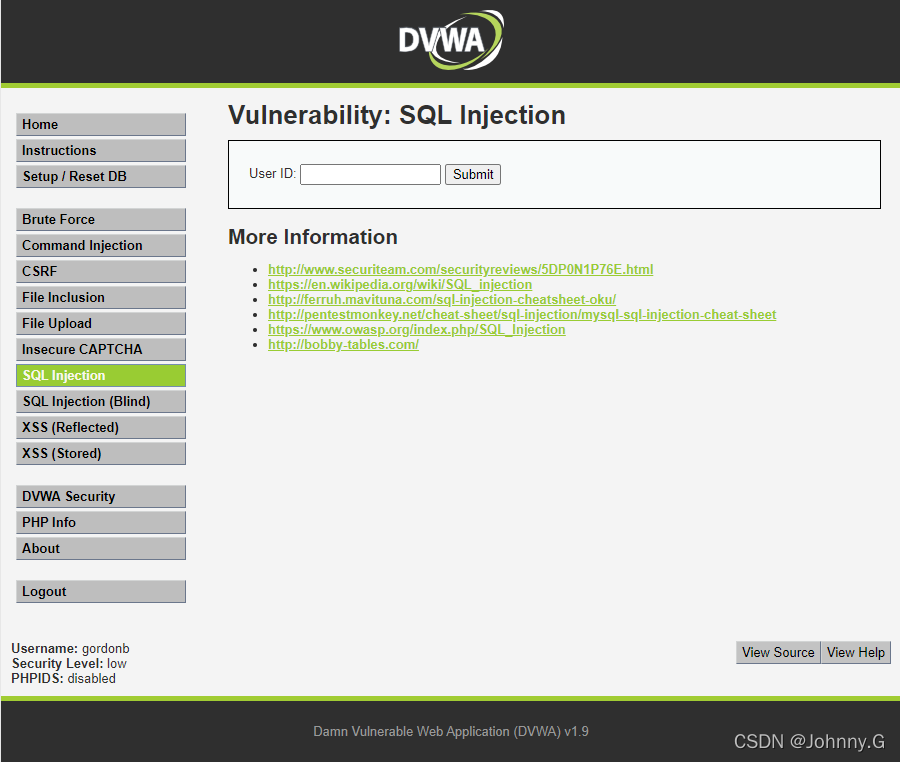Open ferruh.mavituna.com cheatsheet link
This screenshot has width=900, height=762.
pos(442,300)
